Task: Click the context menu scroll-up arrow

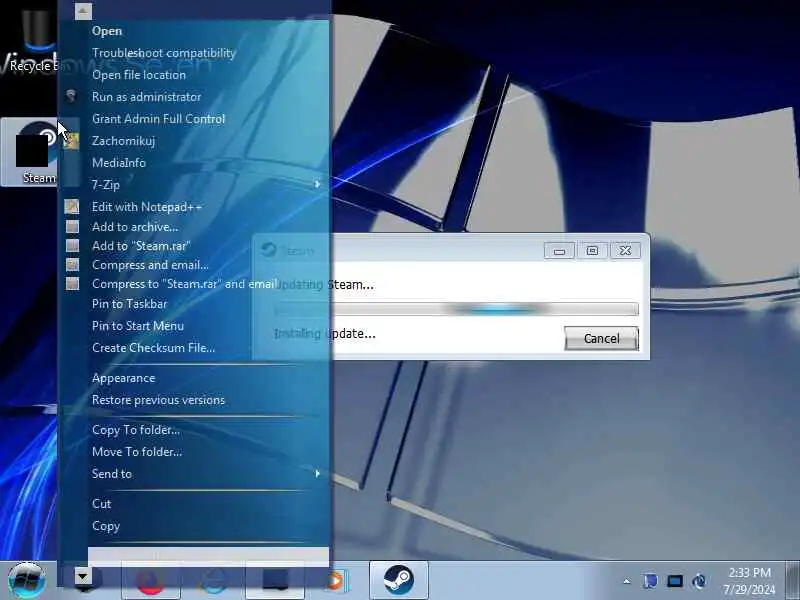Action: (x=83, y=11)
